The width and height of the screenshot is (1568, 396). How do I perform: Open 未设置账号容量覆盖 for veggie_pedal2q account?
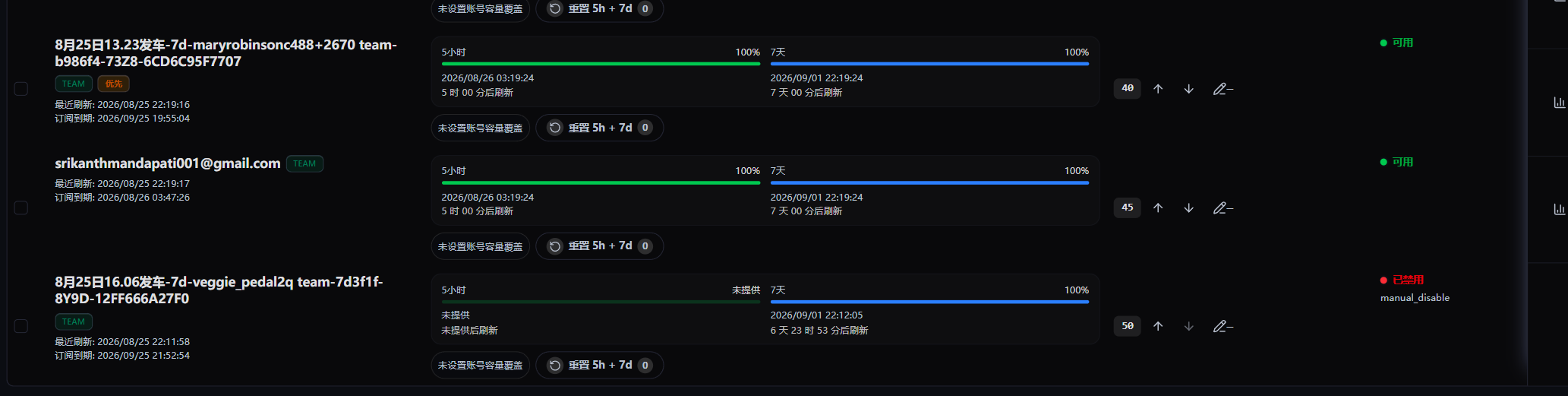pyautogui.click(x=480, y=366)
